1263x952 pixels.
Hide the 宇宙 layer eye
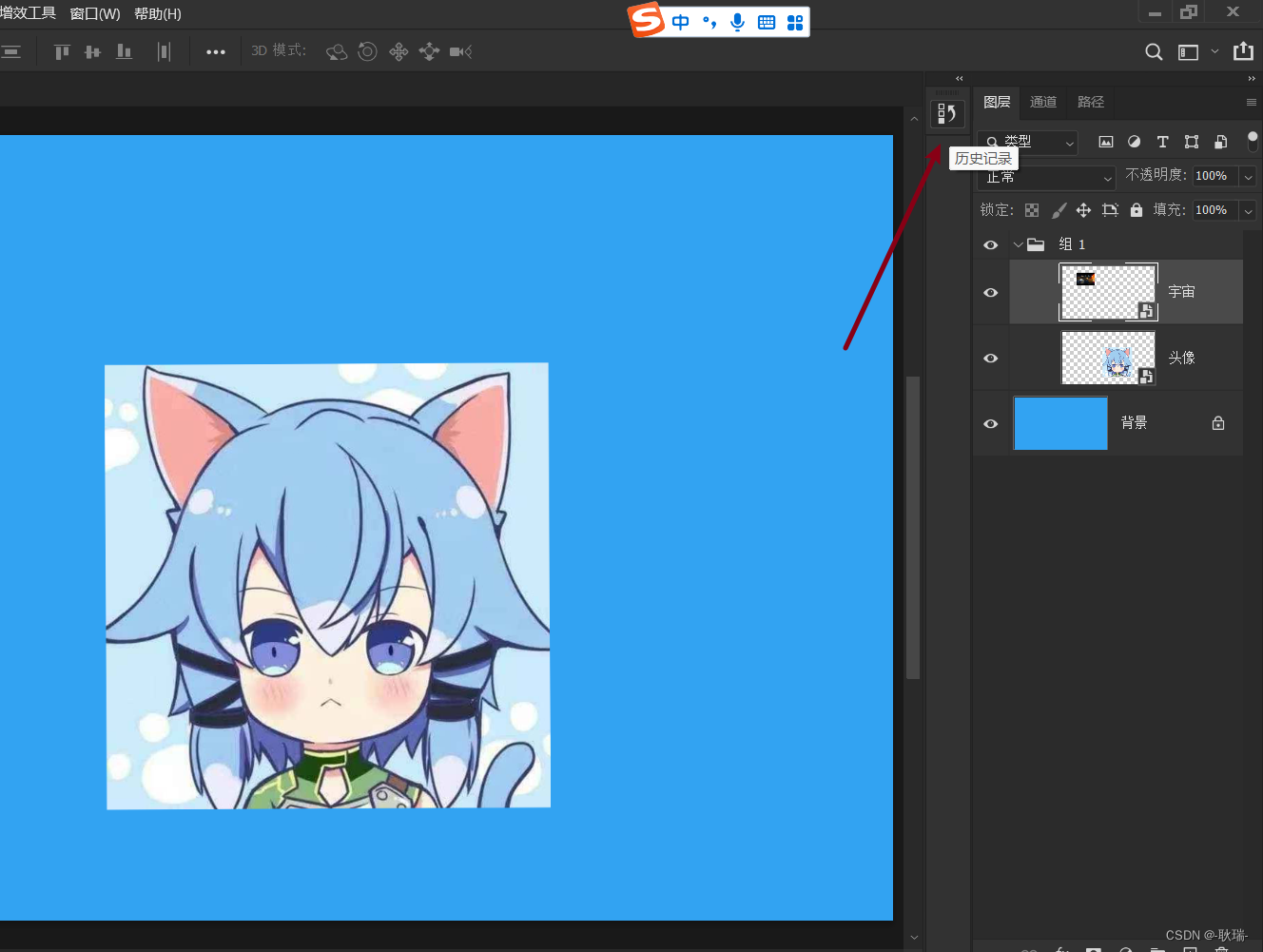[991, 292]
